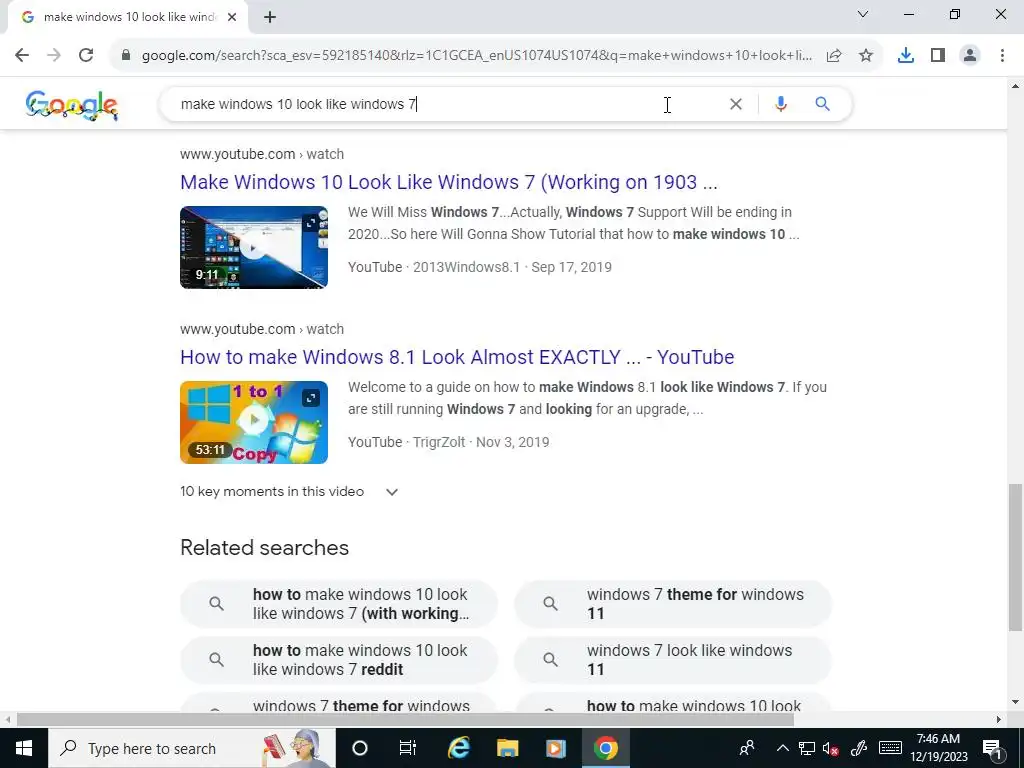Open the media player taskbar icon

click(x=556, y=748)
